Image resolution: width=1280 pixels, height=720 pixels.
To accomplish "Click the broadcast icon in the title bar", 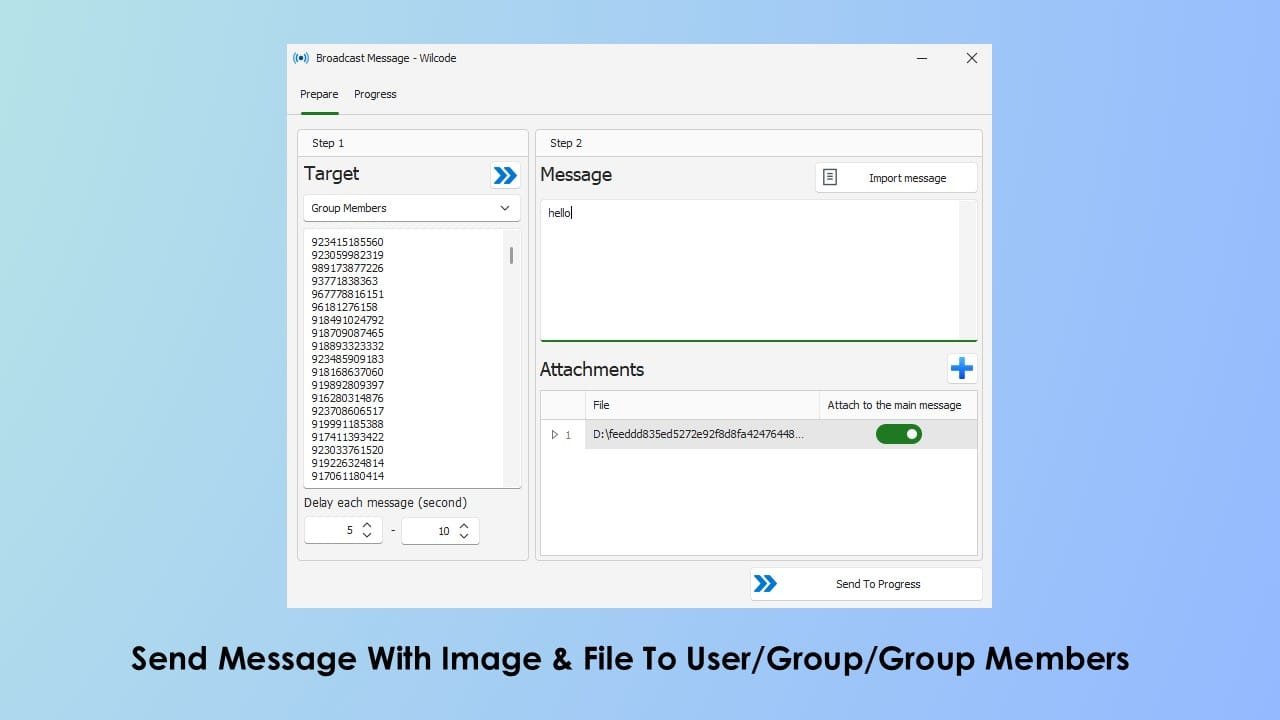I will click(x=301, y=58).
